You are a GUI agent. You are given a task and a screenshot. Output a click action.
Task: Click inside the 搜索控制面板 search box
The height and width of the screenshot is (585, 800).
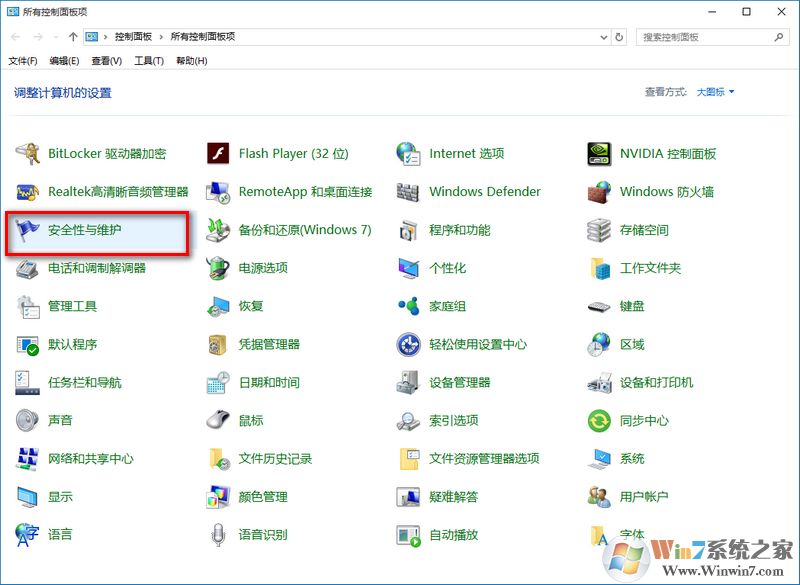pyautogui.click(x=700, y=37)
